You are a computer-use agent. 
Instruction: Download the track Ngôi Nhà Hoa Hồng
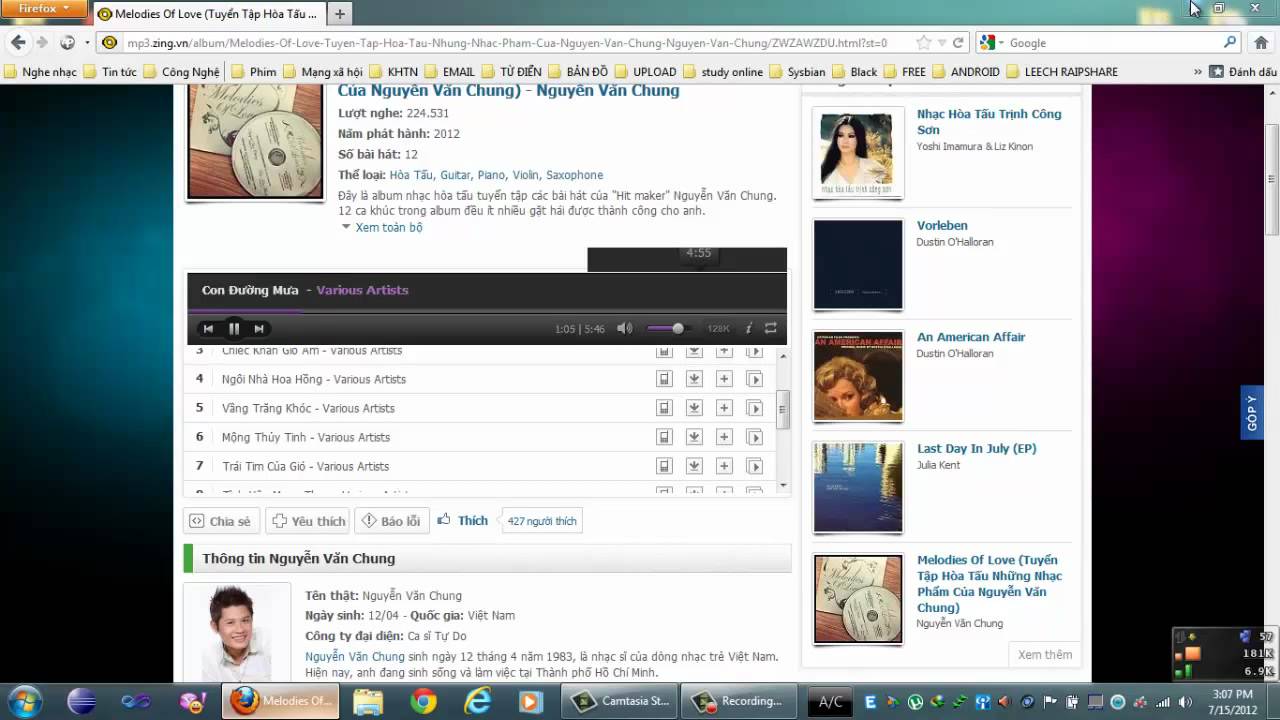pos(694,379)
